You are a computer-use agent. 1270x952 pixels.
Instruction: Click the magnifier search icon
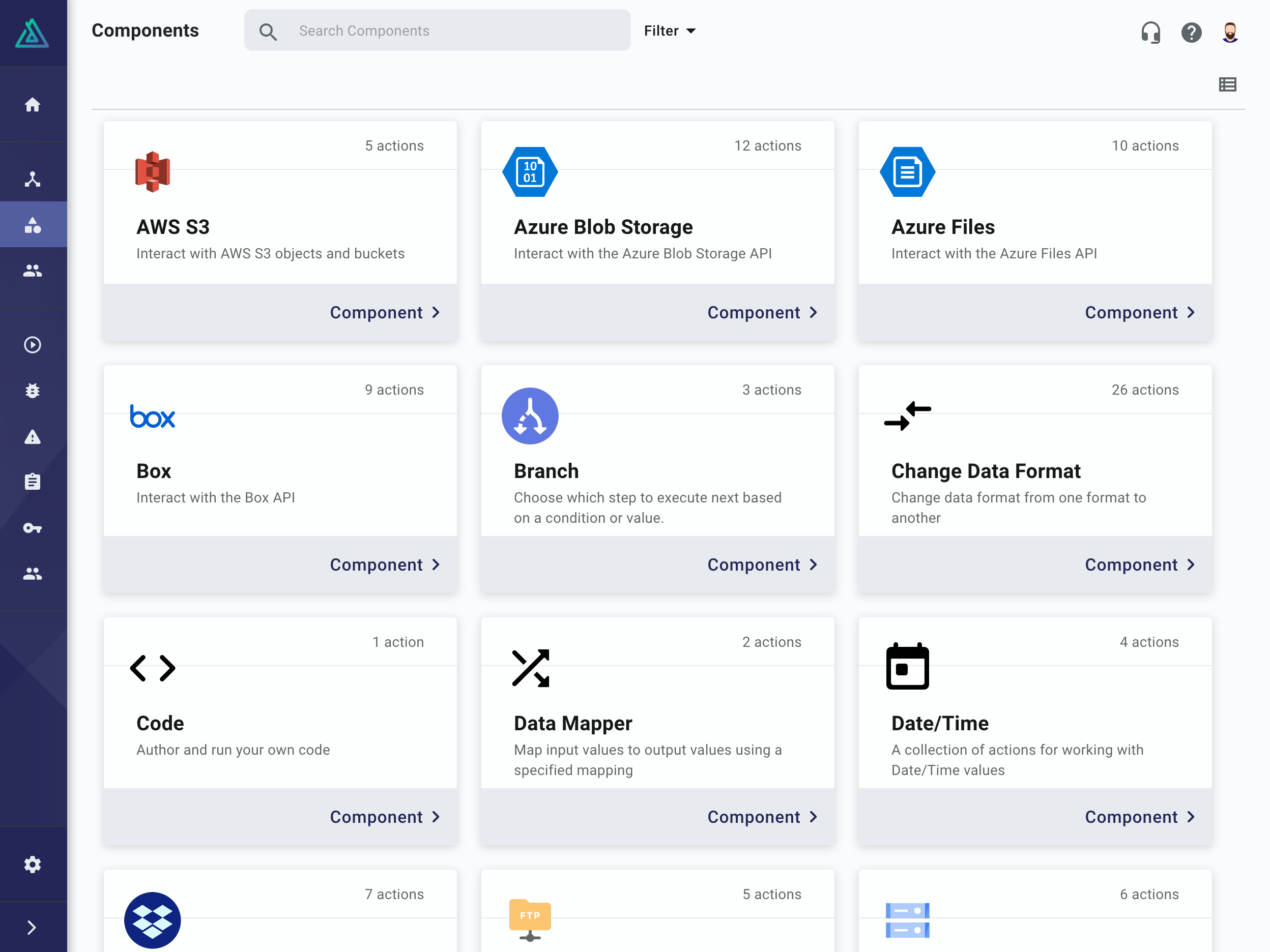coord(268,32)
